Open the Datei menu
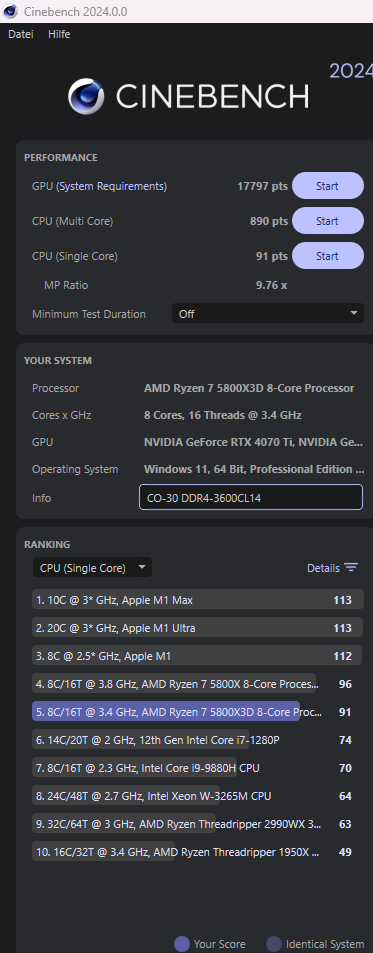This screenshot has width=373, height=953. click(21, 35)
